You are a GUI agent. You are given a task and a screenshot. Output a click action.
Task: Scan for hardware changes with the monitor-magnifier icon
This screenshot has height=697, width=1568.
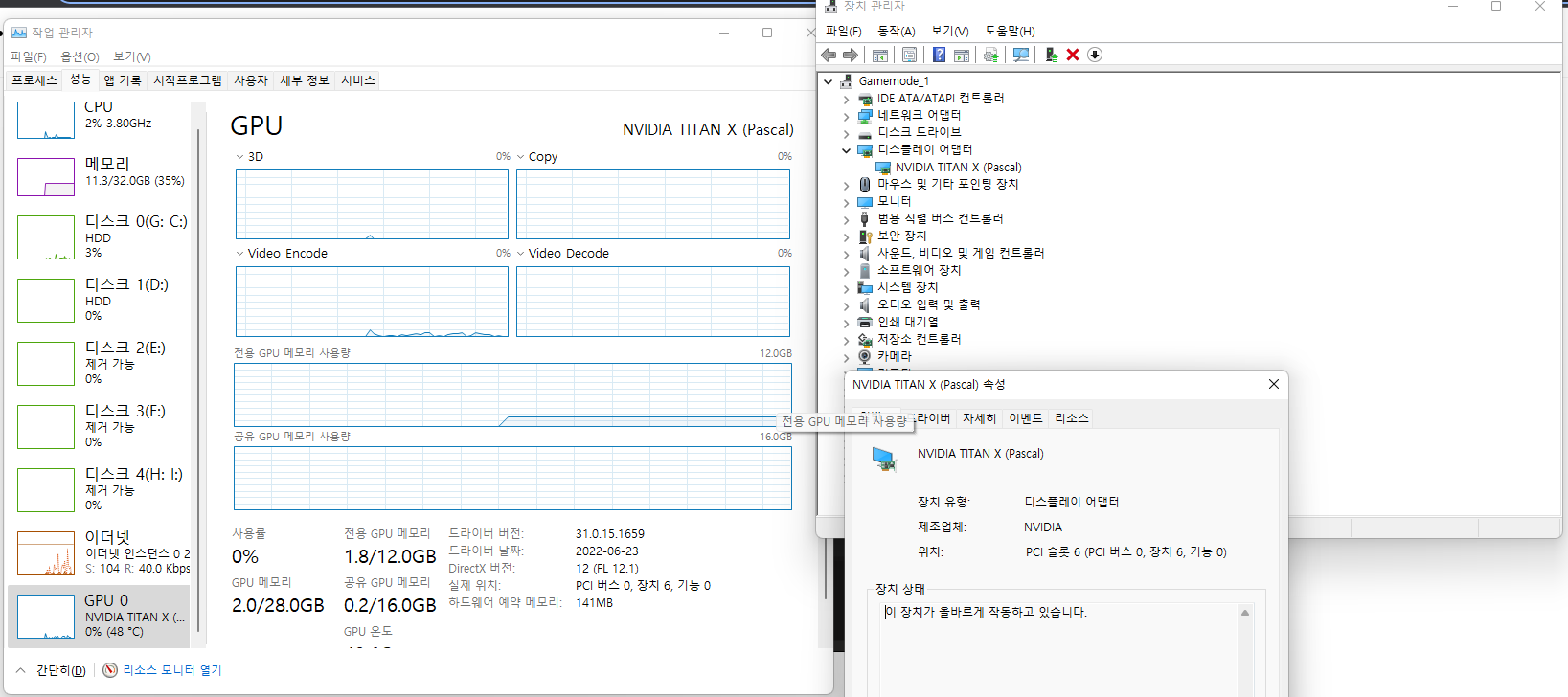coord(1021,55)
